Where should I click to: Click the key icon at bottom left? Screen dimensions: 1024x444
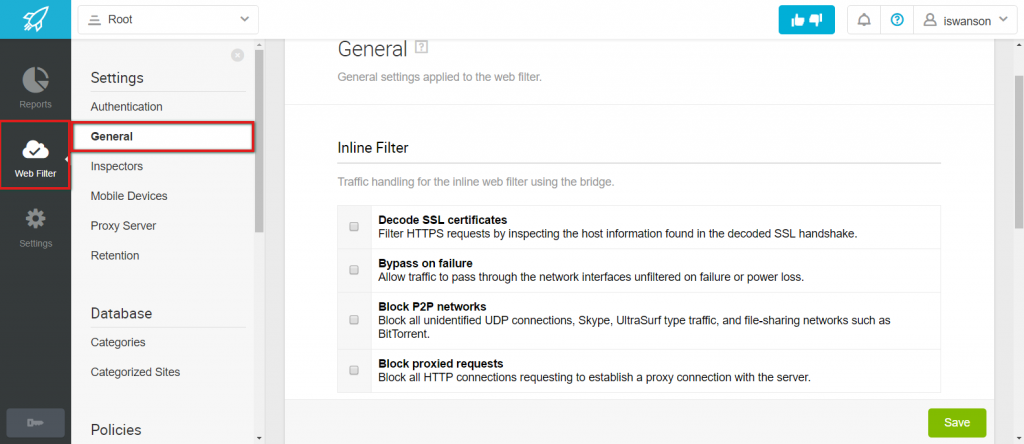click(x=35, y=423)
